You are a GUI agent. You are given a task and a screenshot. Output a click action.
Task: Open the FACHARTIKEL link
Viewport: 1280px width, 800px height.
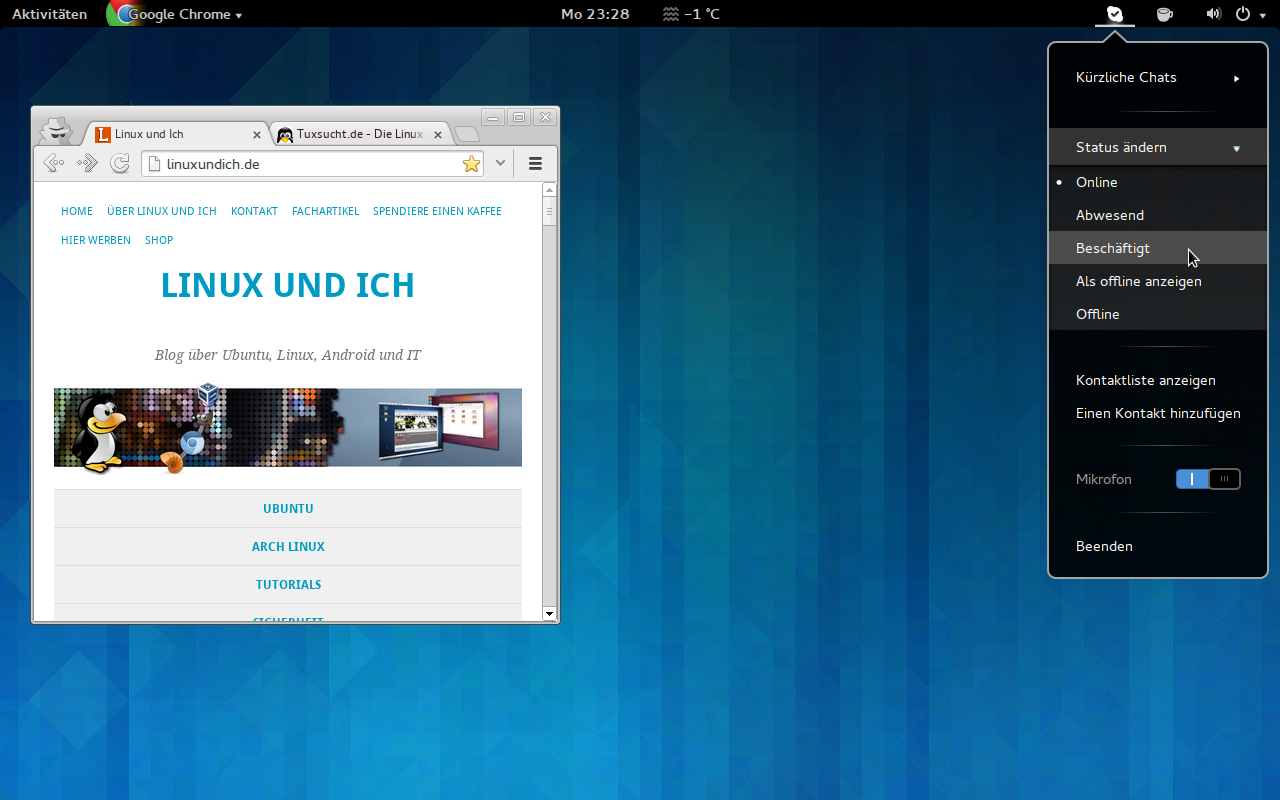(325, 211)
